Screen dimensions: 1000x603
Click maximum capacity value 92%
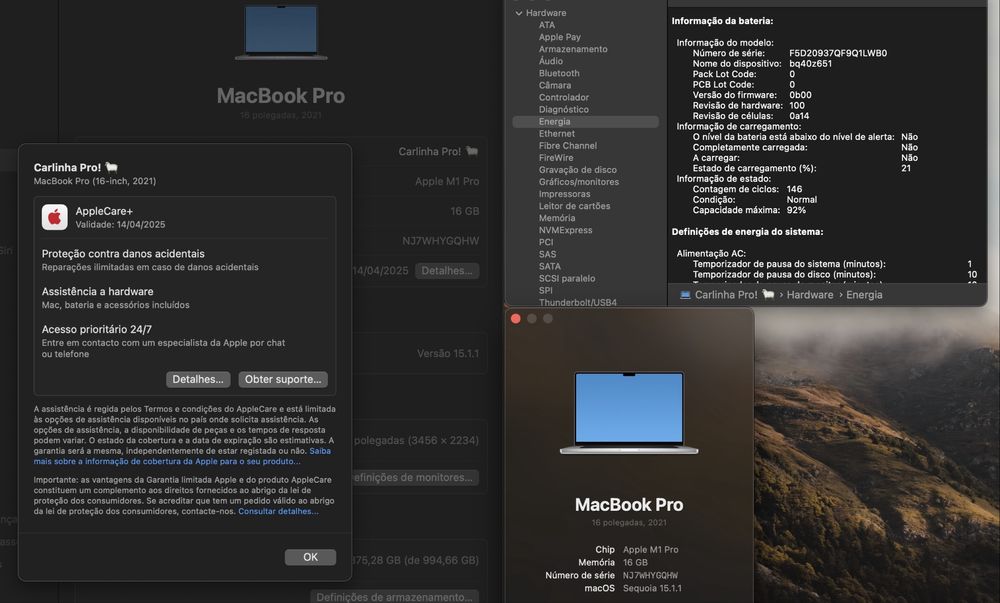pos(796,210)
